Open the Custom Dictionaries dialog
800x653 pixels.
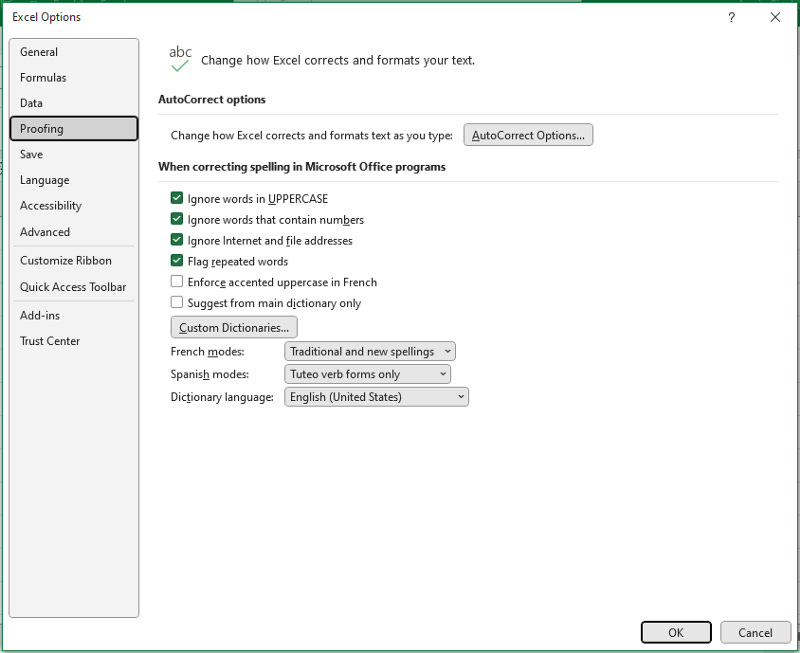[x=234, y=328]
